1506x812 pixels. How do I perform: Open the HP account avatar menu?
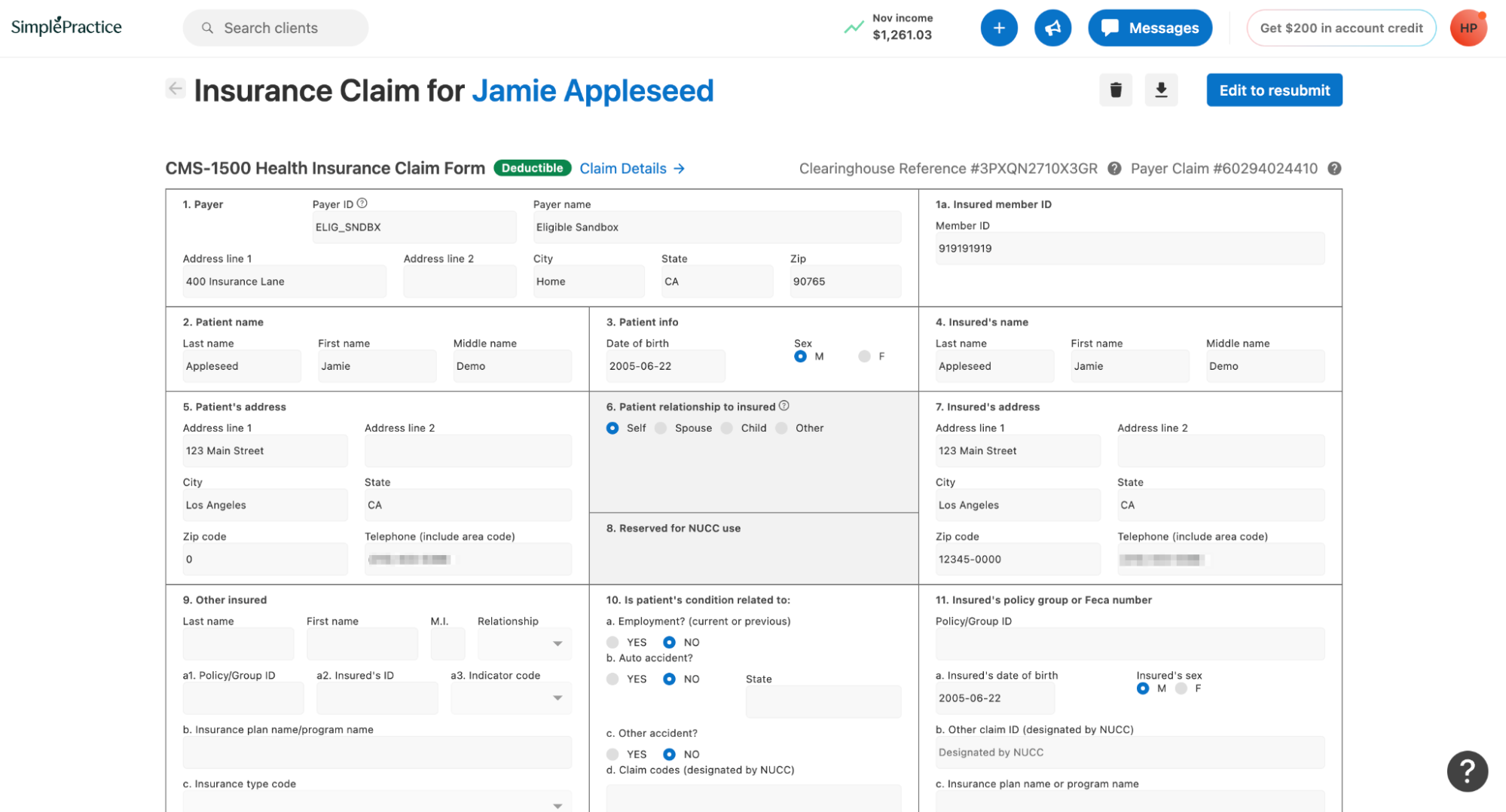click(1468, 28)
